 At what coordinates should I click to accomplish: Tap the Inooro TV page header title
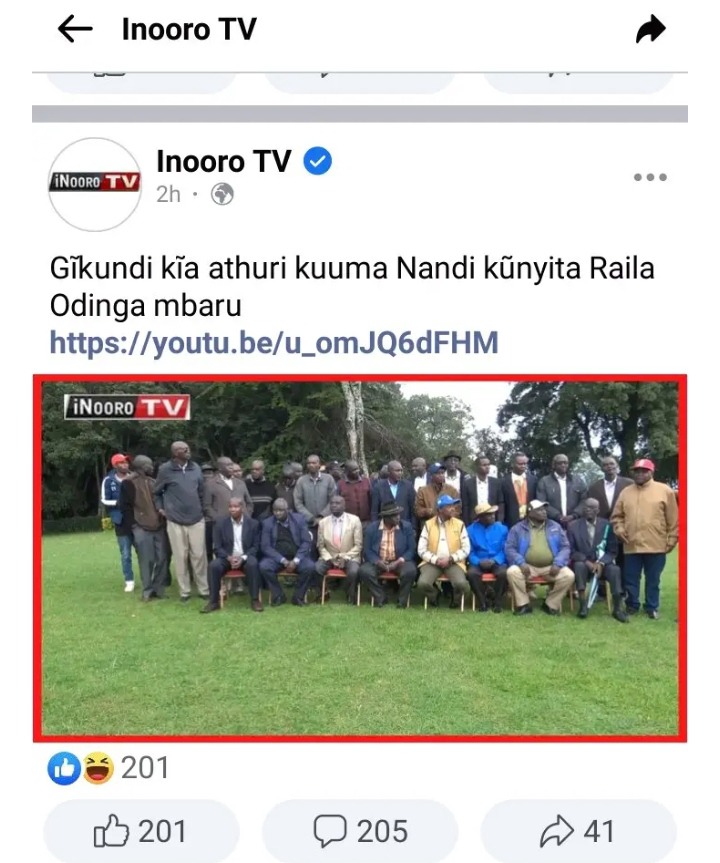[189, 29]
